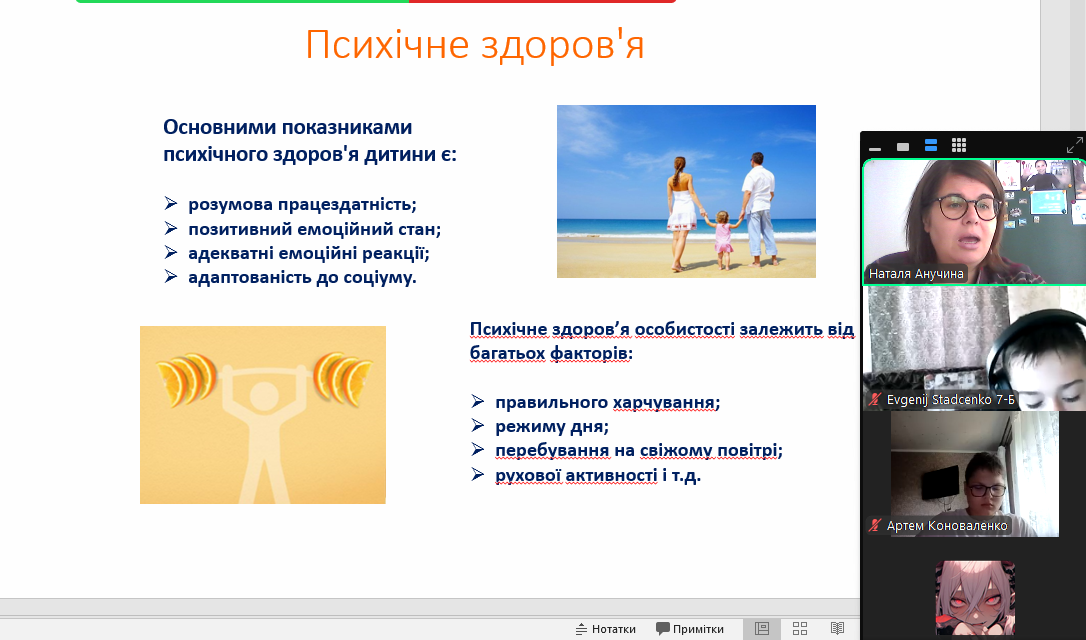1086x640 pixels.
Task: Hide the Zoom thumbnail video panel
Action: 875,148
